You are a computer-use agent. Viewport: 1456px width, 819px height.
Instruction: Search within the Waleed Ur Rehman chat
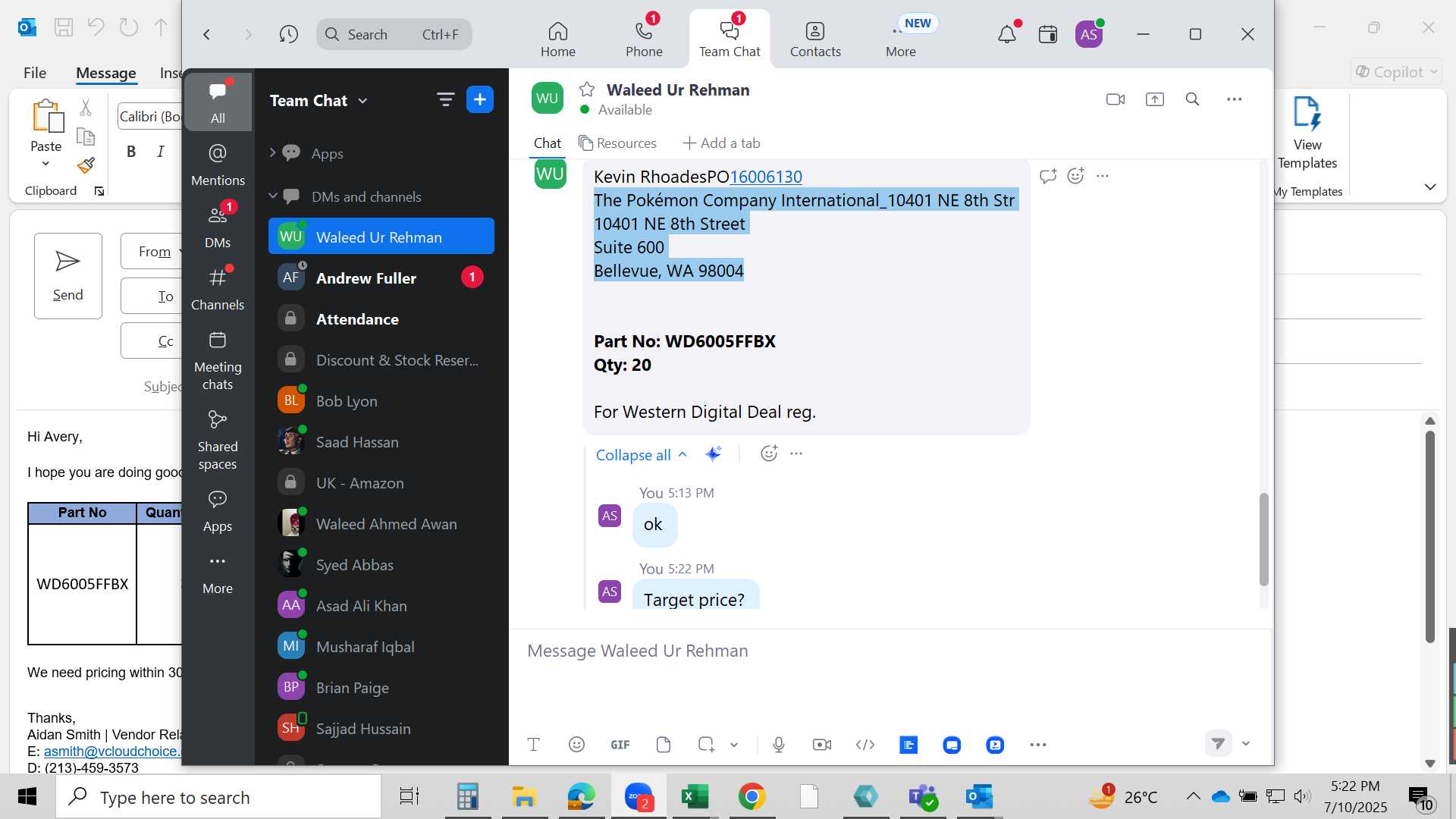[1192, 99]
